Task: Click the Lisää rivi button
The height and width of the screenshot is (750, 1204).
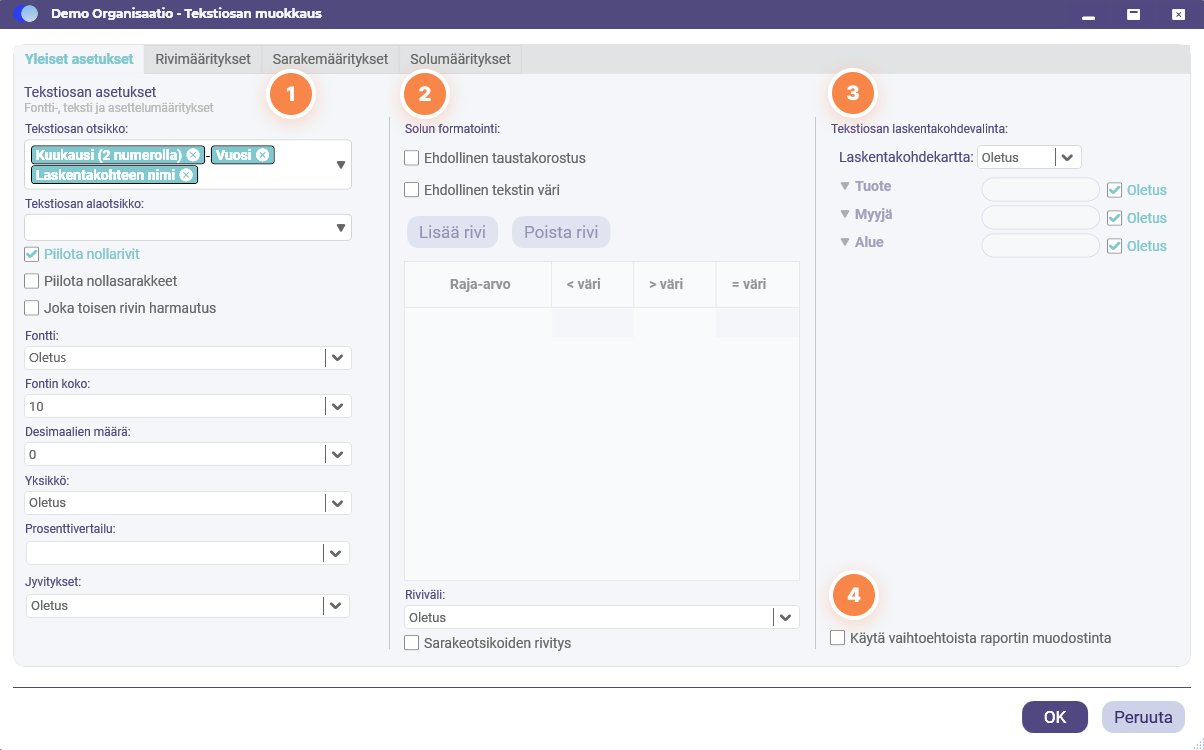Action: click(x=453, y=232)
